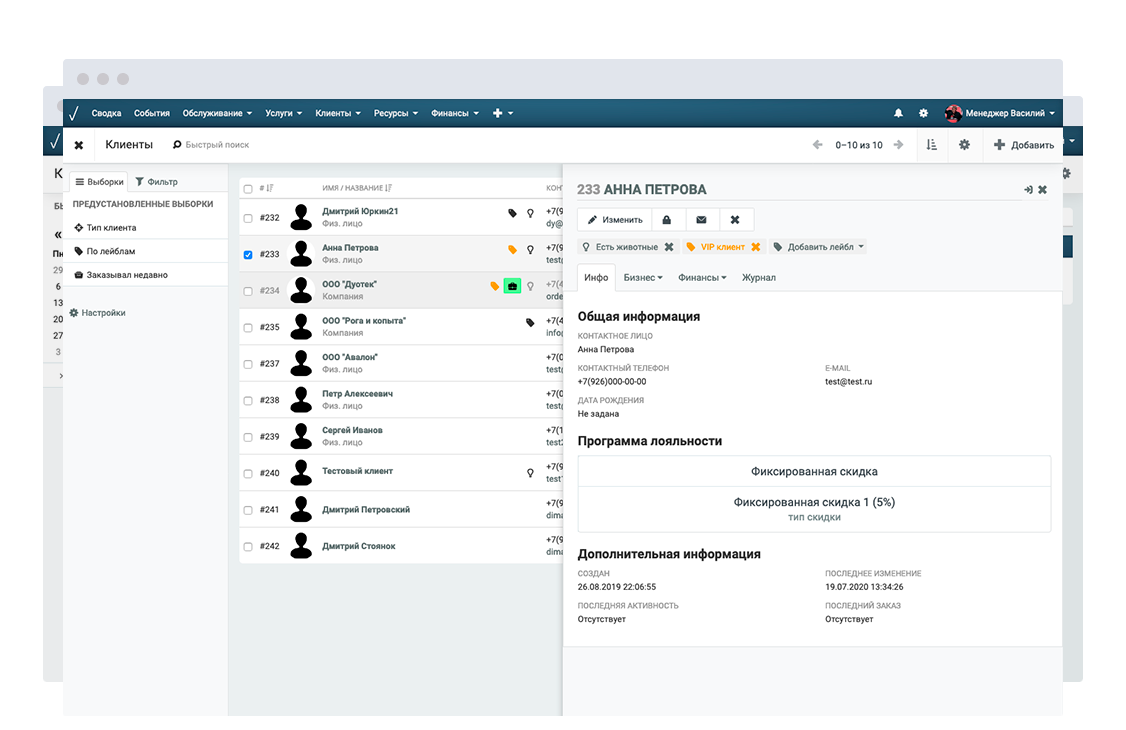Screen dimensions: 1126x730
Task: Sort by ИМЯ / НАЗВАНИЕ column header
Action: tap(357, 188)
